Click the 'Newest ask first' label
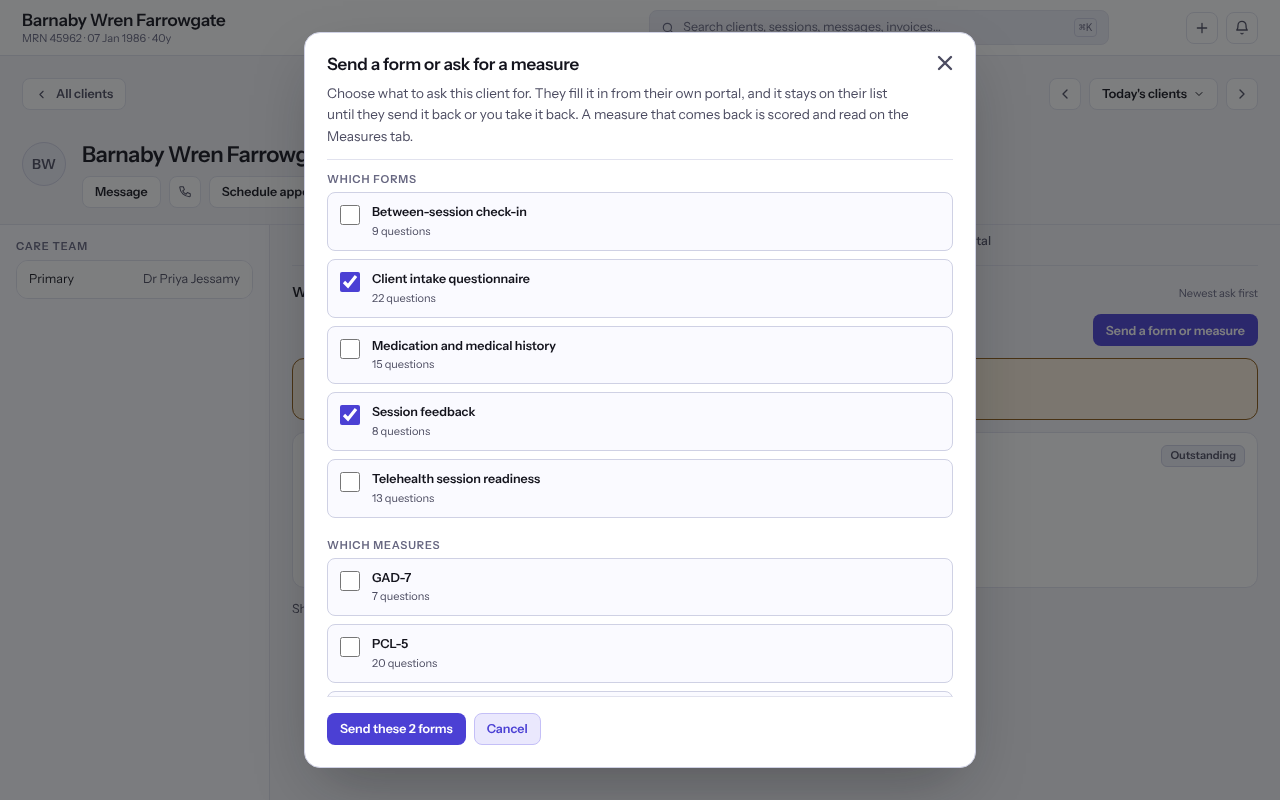 click(1218, 293)
